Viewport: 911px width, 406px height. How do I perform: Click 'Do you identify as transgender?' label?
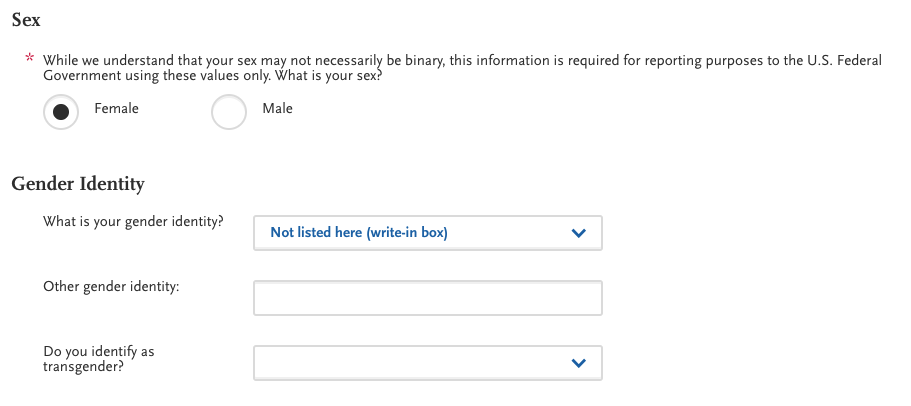(98, 359)
